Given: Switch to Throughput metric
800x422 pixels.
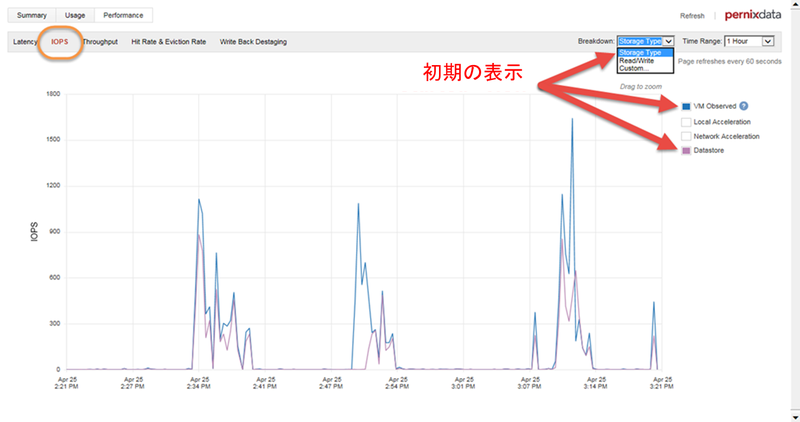Looking at the screenshot, I should pos(100,42).
